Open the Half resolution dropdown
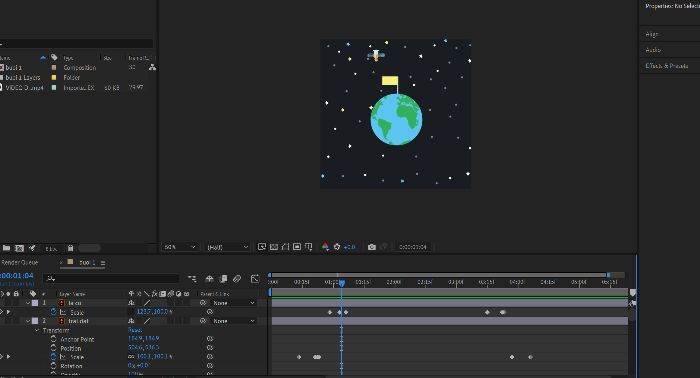 point(227,247)
